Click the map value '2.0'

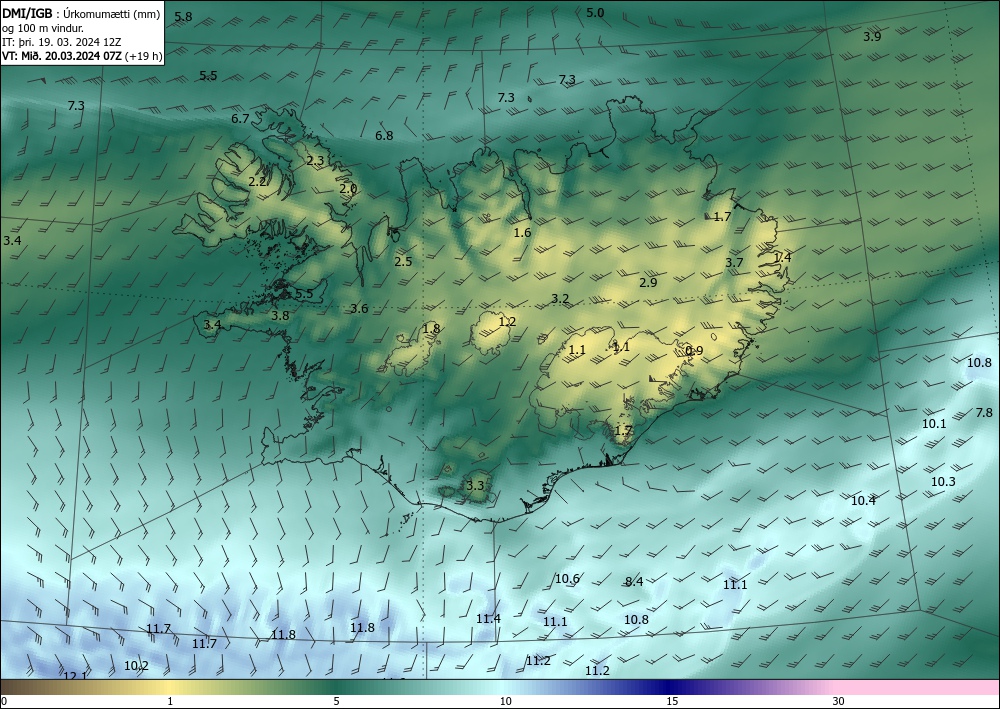coord(348,189)
